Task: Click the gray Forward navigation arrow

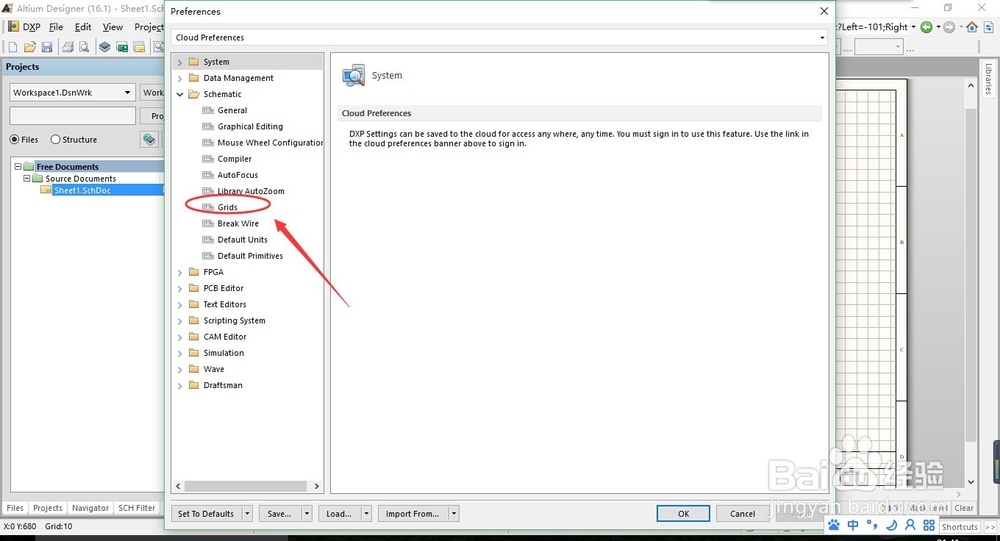Action: click(949, 27)
